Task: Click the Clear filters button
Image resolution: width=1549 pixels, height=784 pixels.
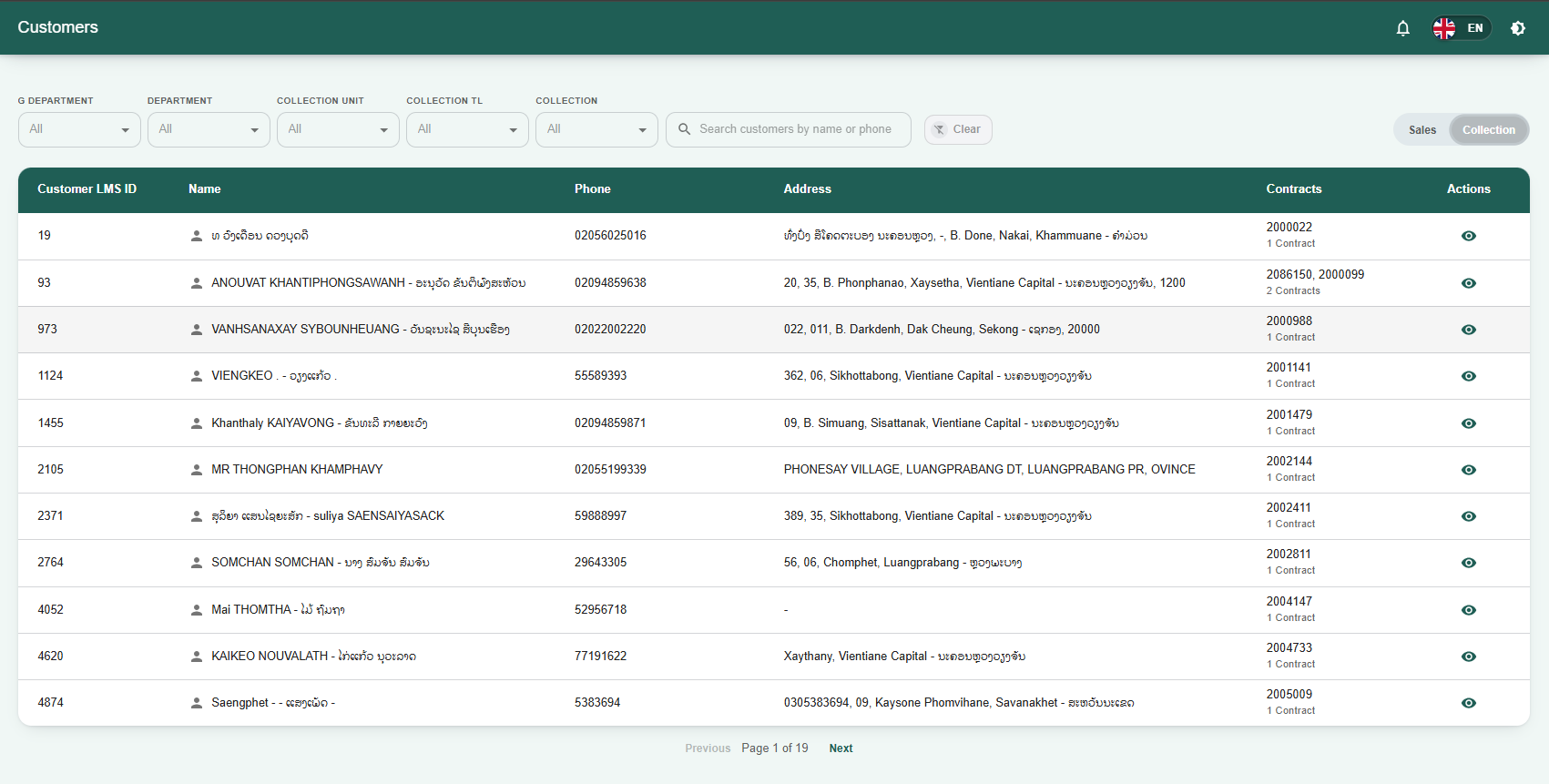Action: point(958,129)
